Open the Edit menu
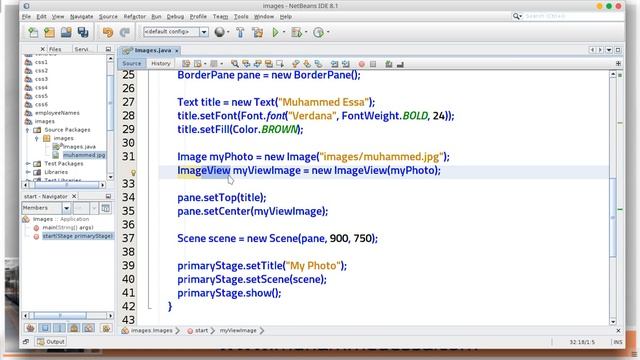Screen dimensions: 640x360 tap(41, 17)
